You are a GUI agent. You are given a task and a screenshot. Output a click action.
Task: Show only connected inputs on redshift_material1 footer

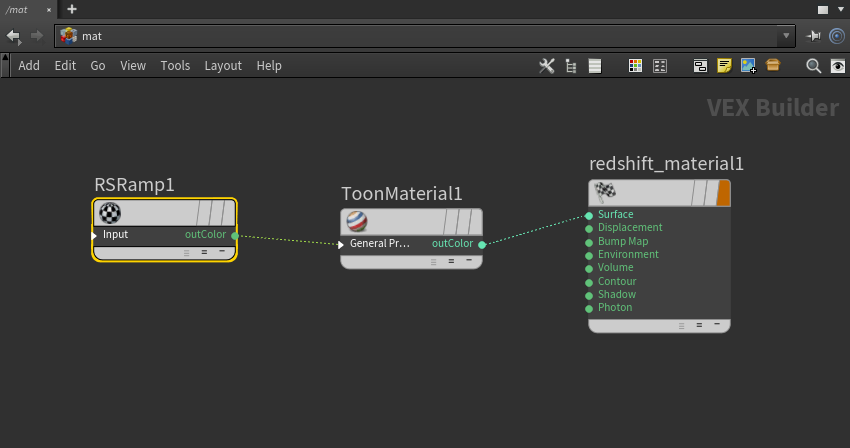tap(699, 325)
